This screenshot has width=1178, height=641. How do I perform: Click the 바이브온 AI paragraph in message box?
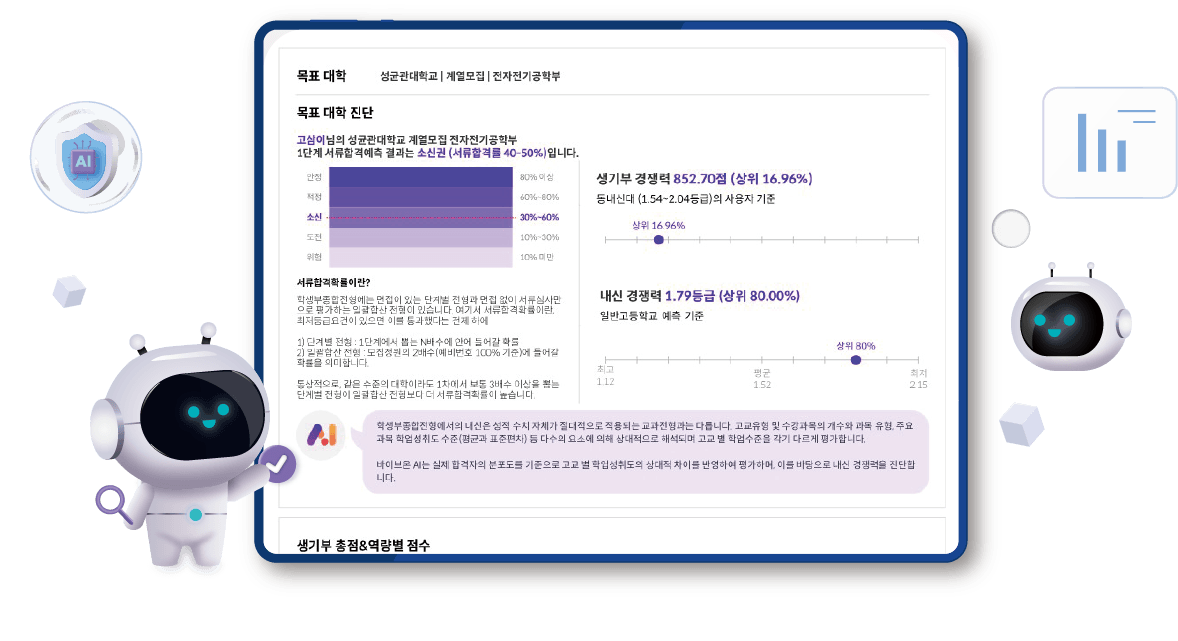pyautogui.click(x=645, y=470)
